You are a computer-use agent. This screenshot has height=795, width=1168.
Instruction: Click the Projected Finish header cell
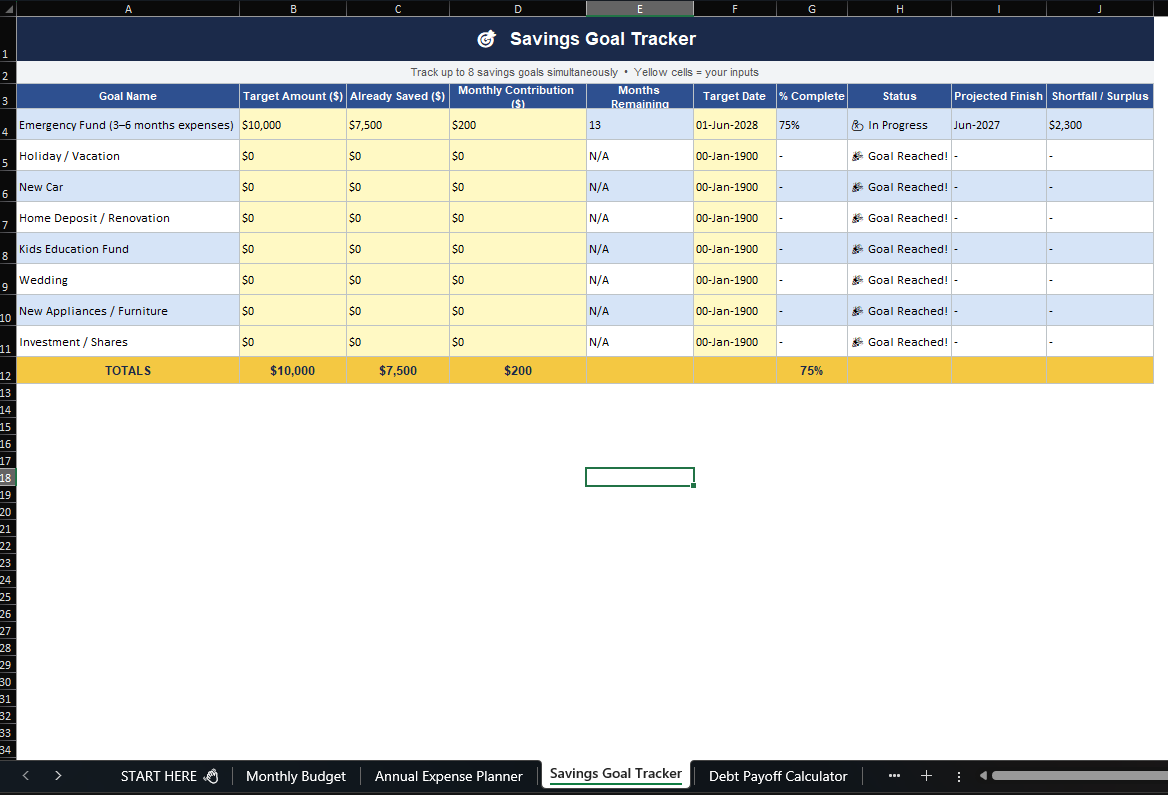tap(998, 96)
